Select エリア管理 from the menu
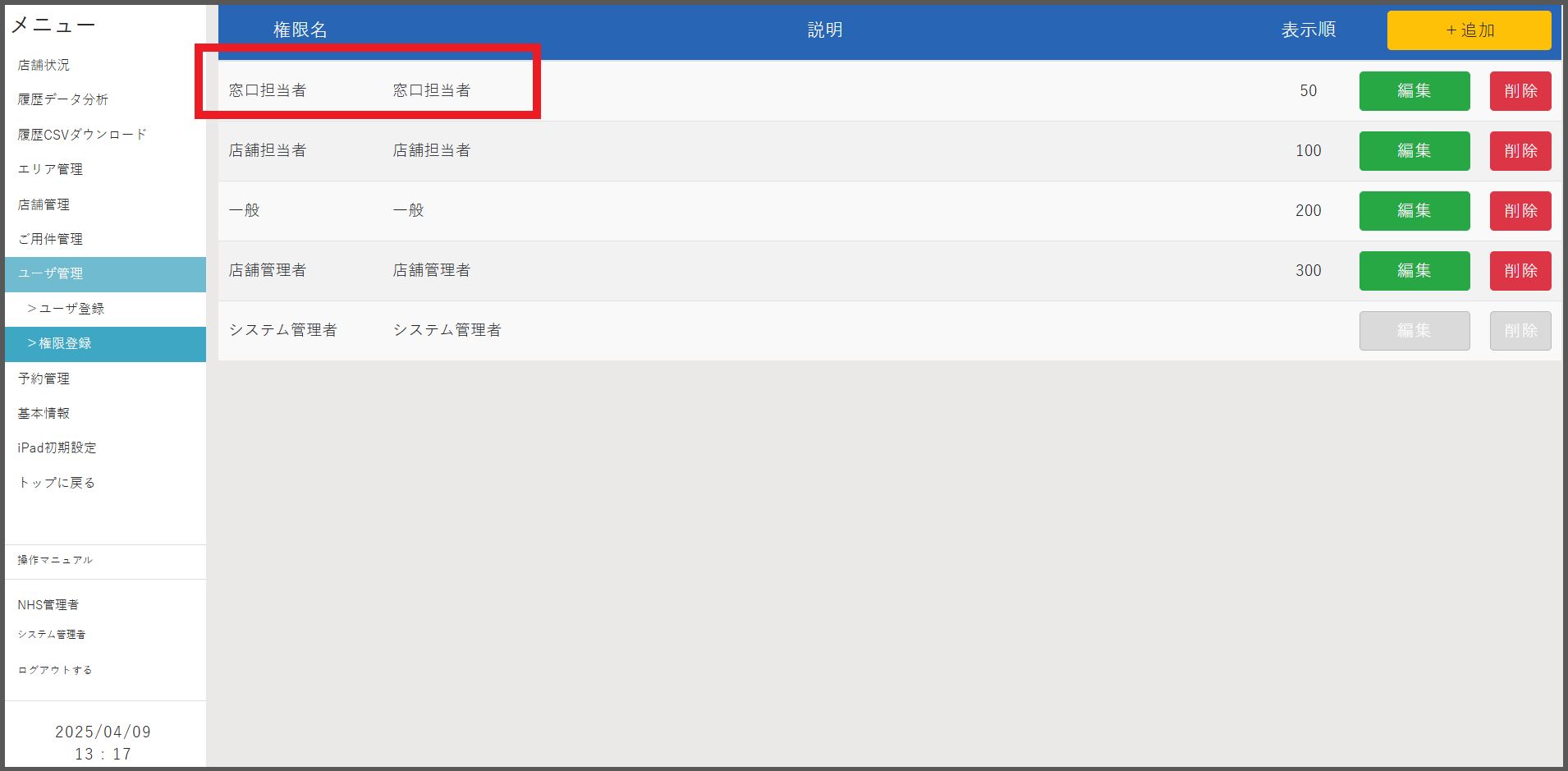This screenshot has height=771, width=1568. pyautogui.click(x=51, y=169)
